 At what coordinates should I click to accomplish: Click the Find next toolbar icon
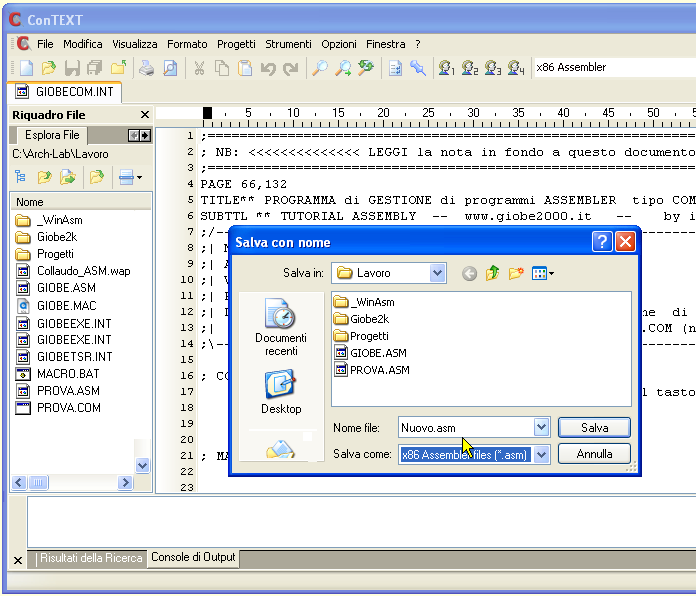tap(343, 68)
